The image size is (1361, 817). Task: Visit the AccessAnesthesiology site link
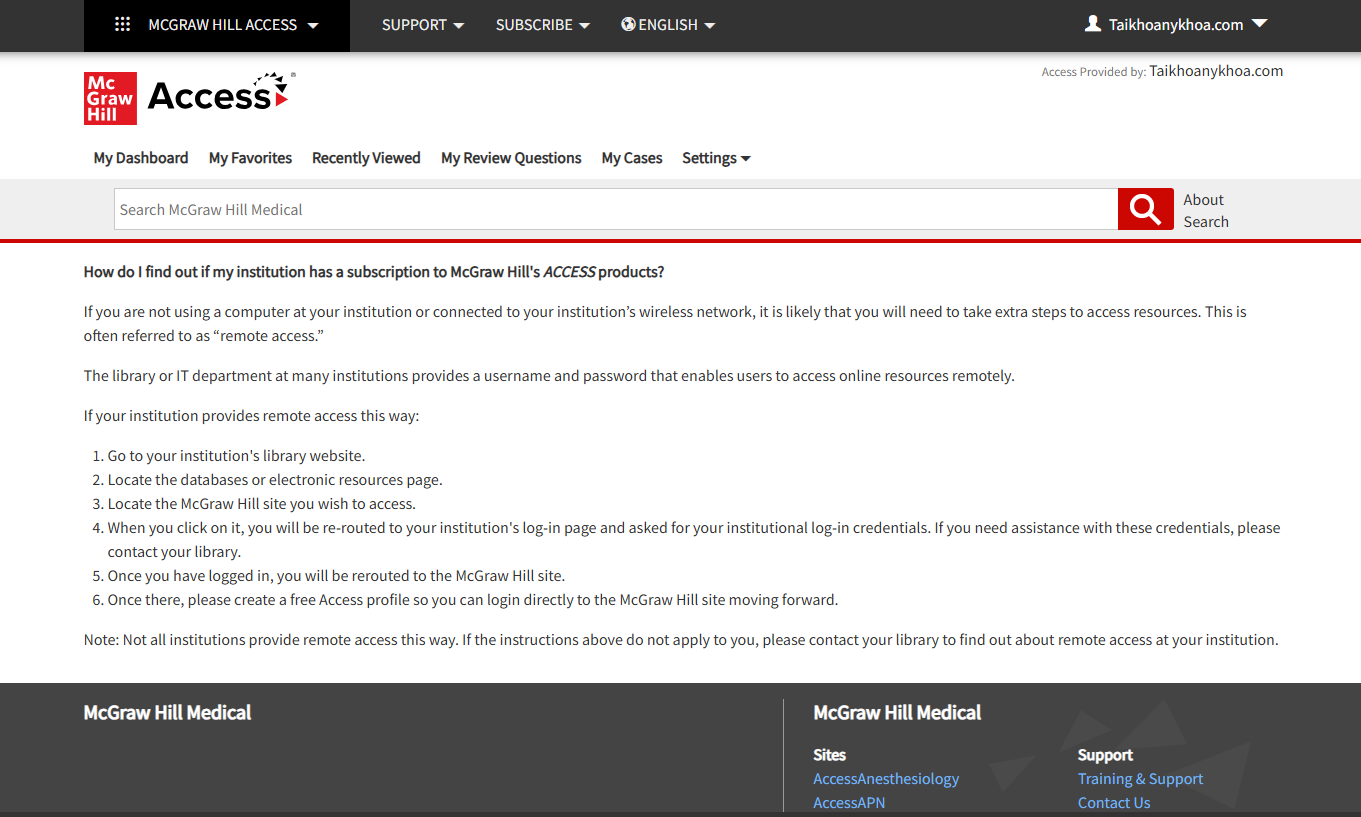(x=886, y=779)
